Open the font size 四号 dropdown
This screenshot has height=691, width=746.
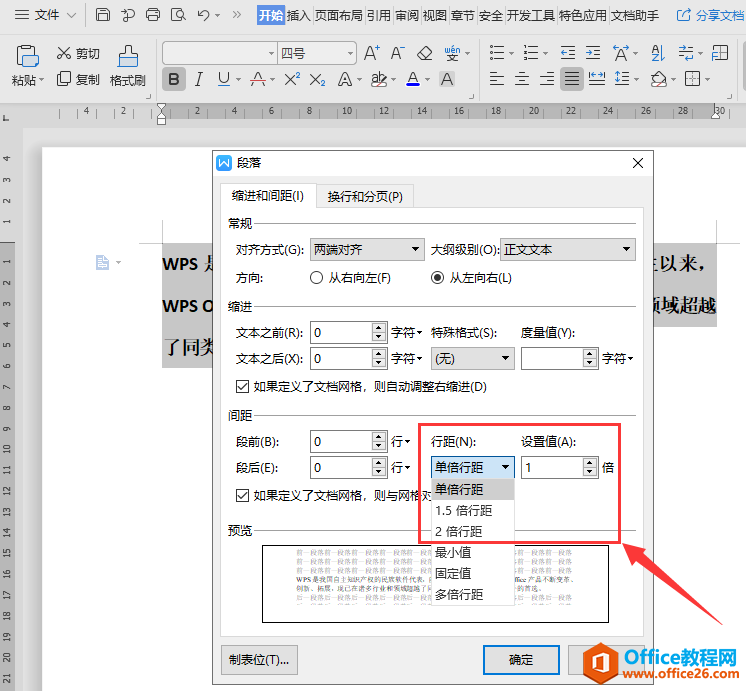click(x=350, y=53)
